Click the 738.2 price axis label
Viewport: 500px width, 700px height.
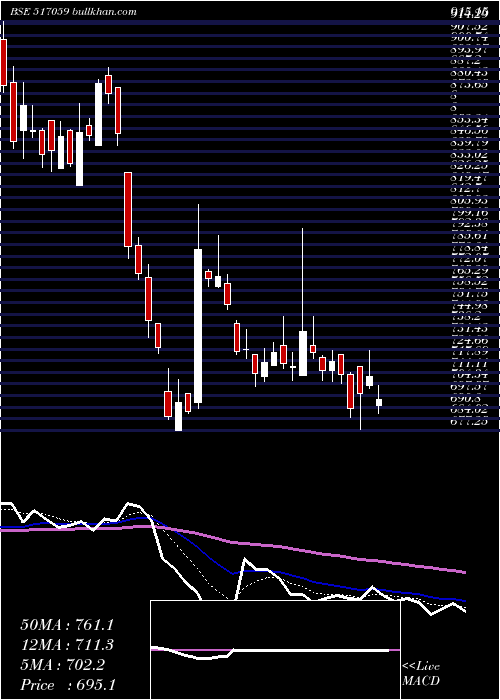(x=465, y=316)
